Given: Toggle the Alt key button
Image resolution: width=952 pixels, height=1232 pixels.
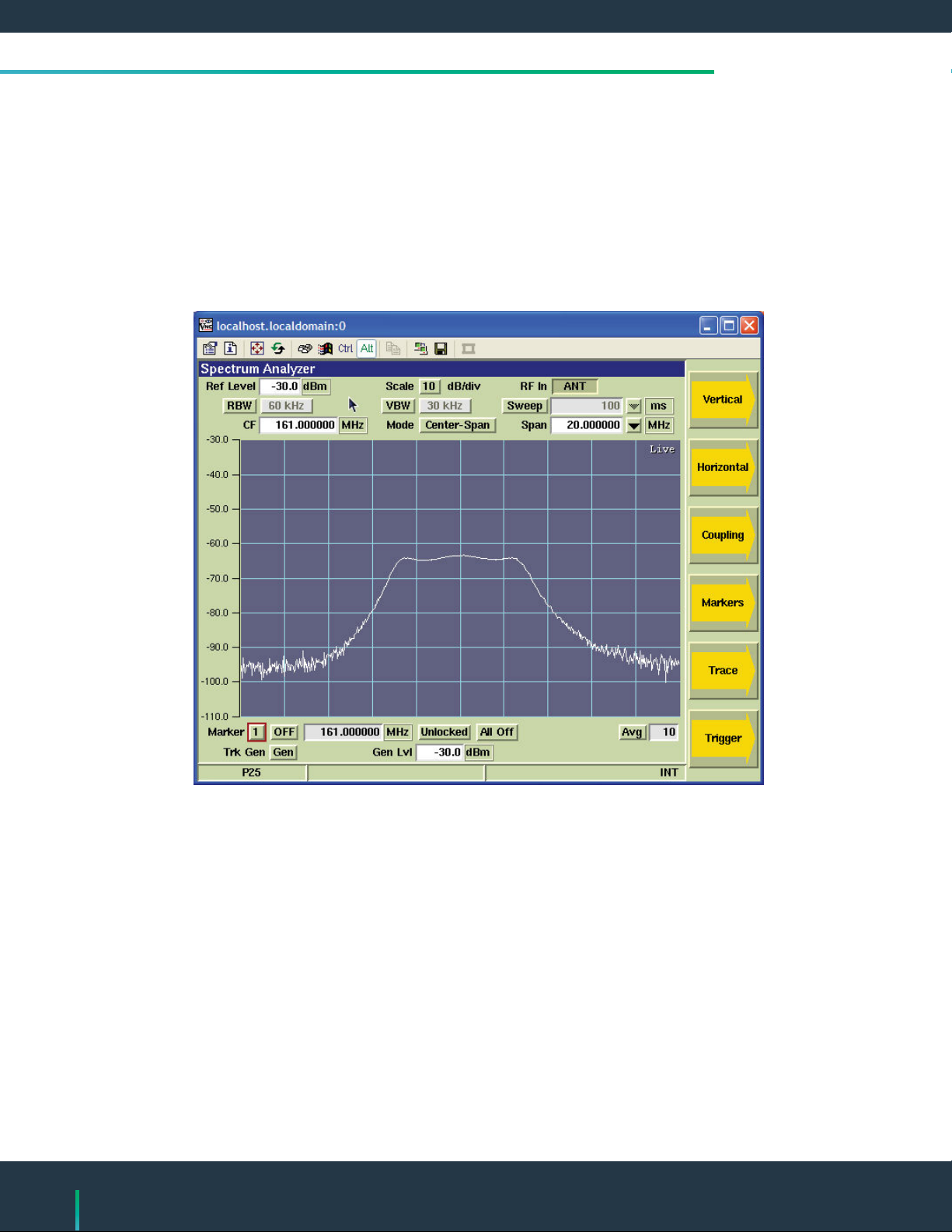Looking at the screenshot, I should point(367,348).
